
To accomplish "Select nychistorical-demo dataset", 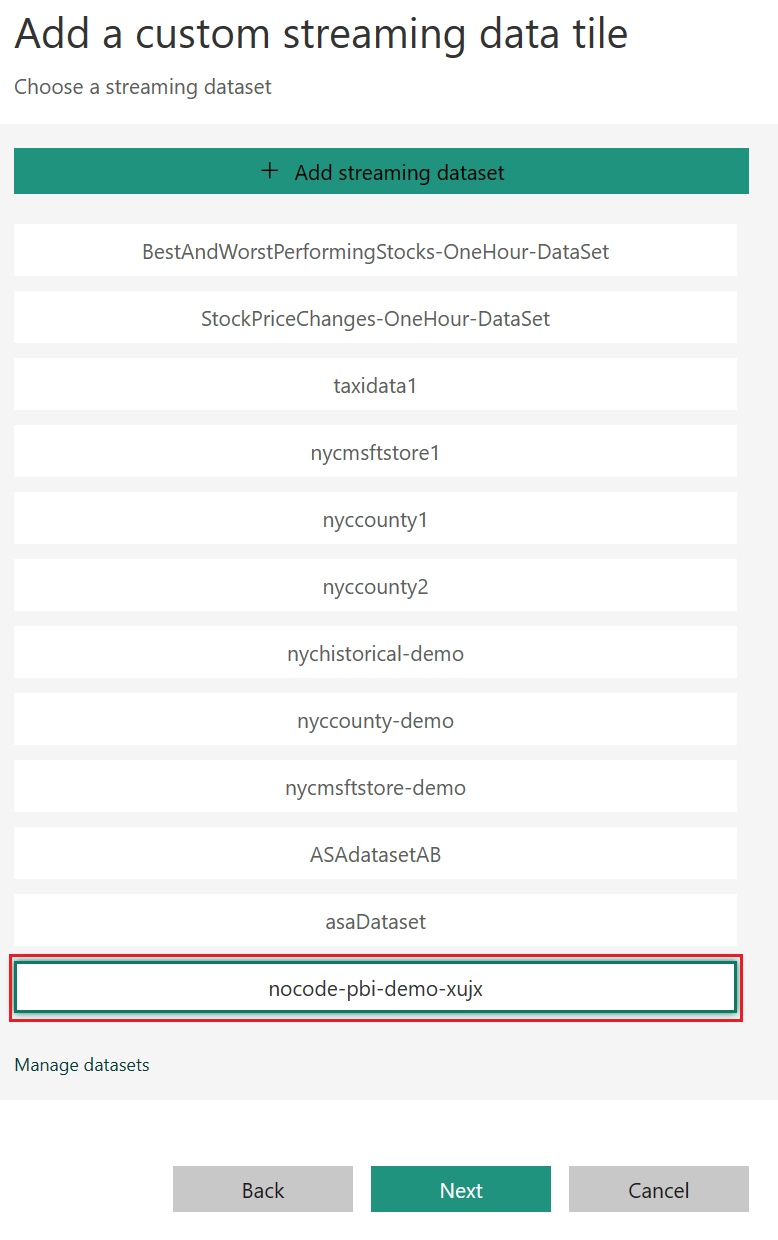I will coord(375,652).
